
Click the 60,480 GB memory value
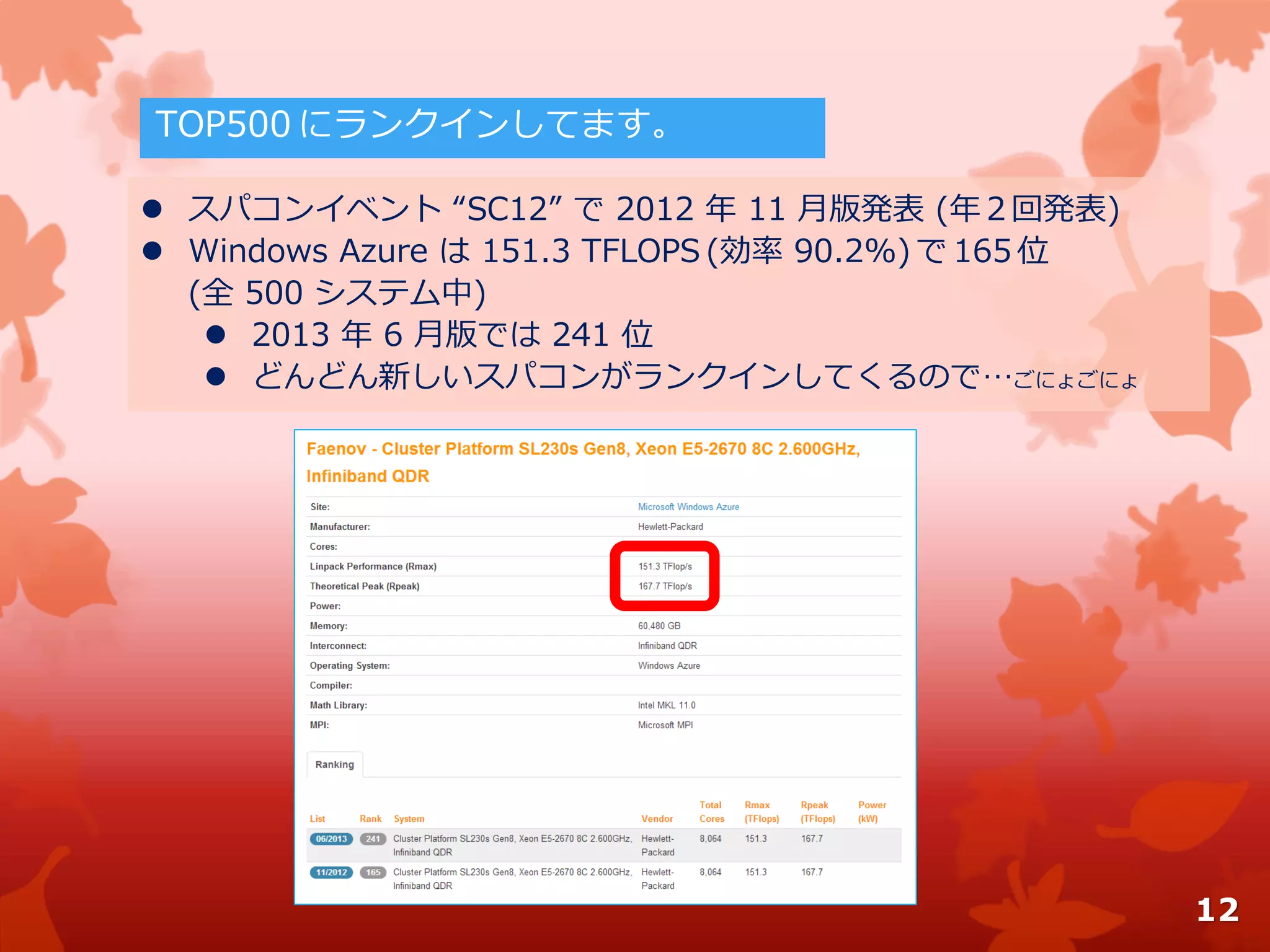[659, 626]
